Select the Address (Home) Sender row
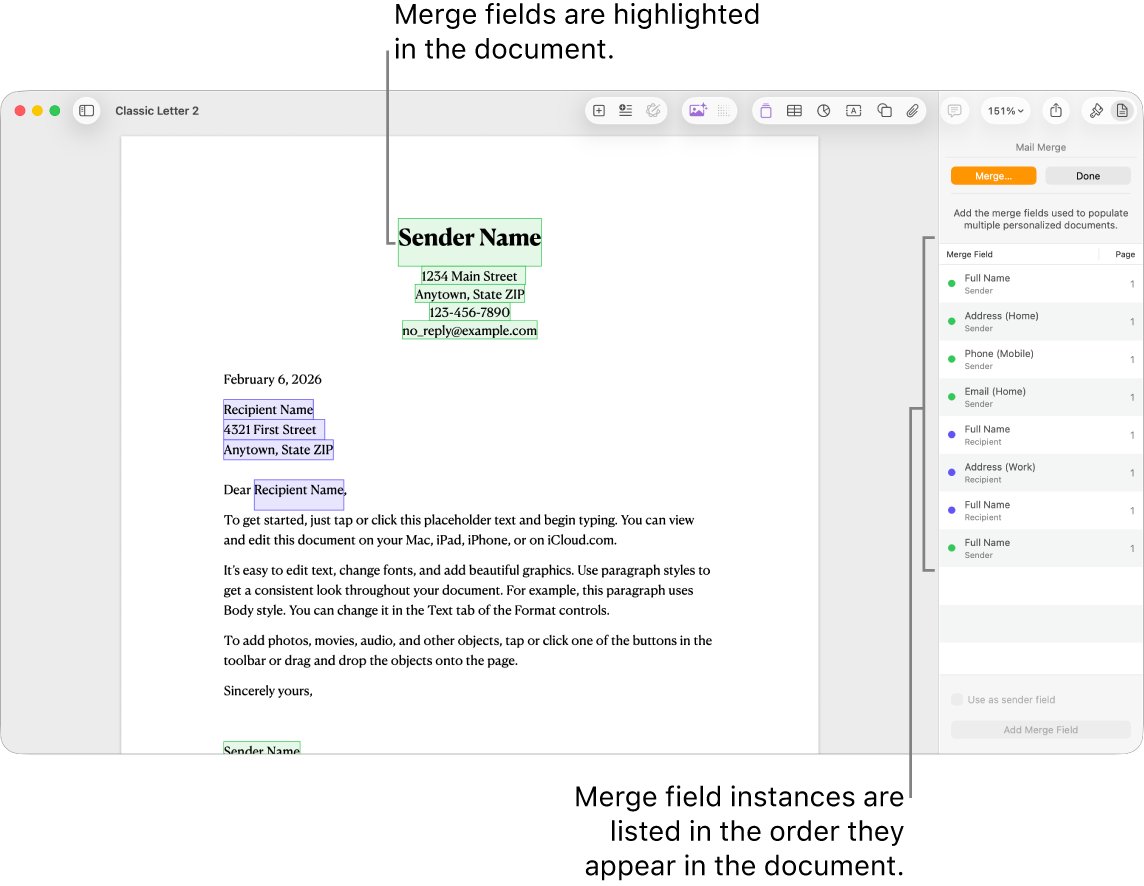 1040,322
